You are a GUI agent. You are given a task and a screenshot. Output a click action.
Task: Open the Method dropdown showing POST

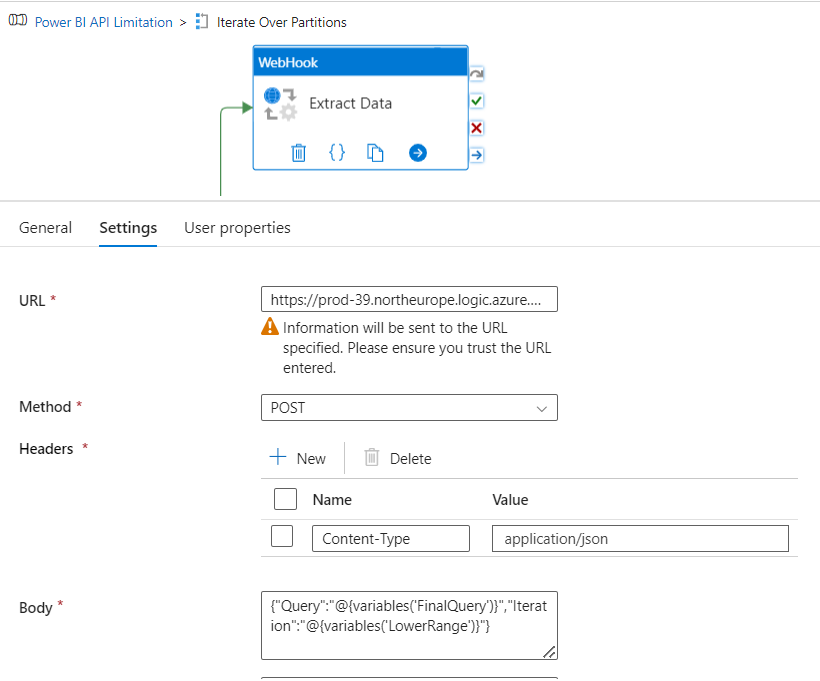(x=408, y=408)
